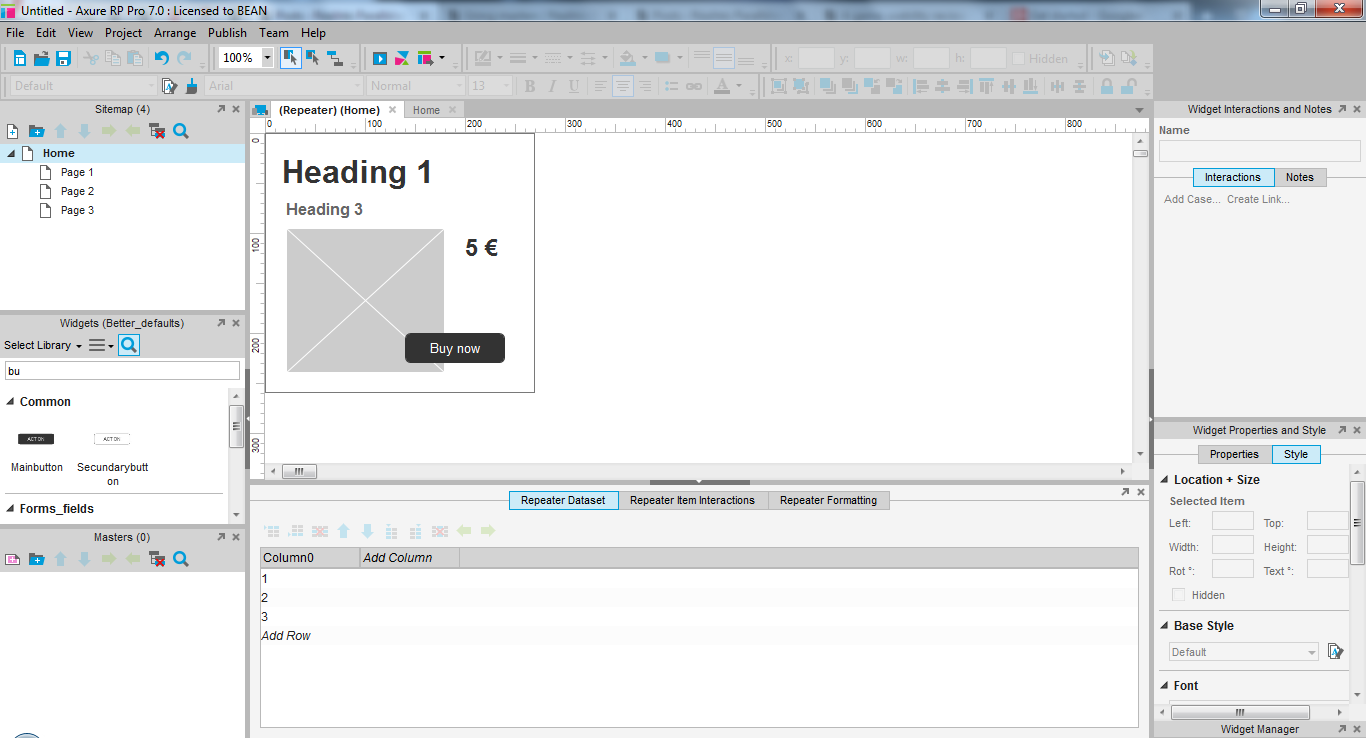Click the Format Painter brush icon

(192, 86)
